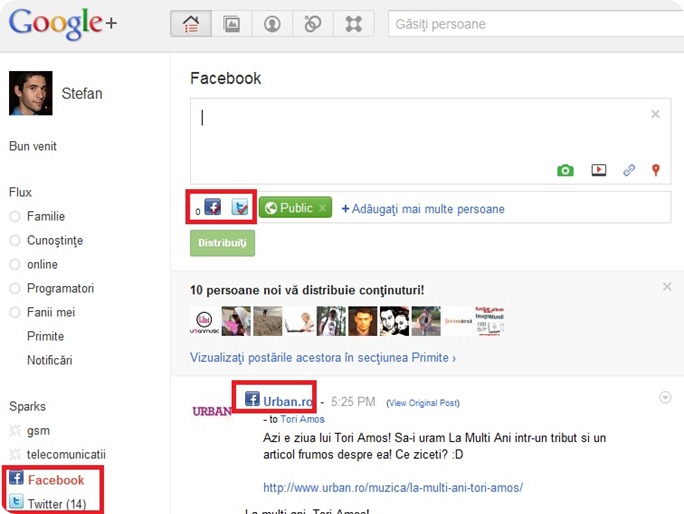The height and width of the screenshot is (514, 684).
Task: Click the man's face thumbnail in new people
Action: (363, 321)
